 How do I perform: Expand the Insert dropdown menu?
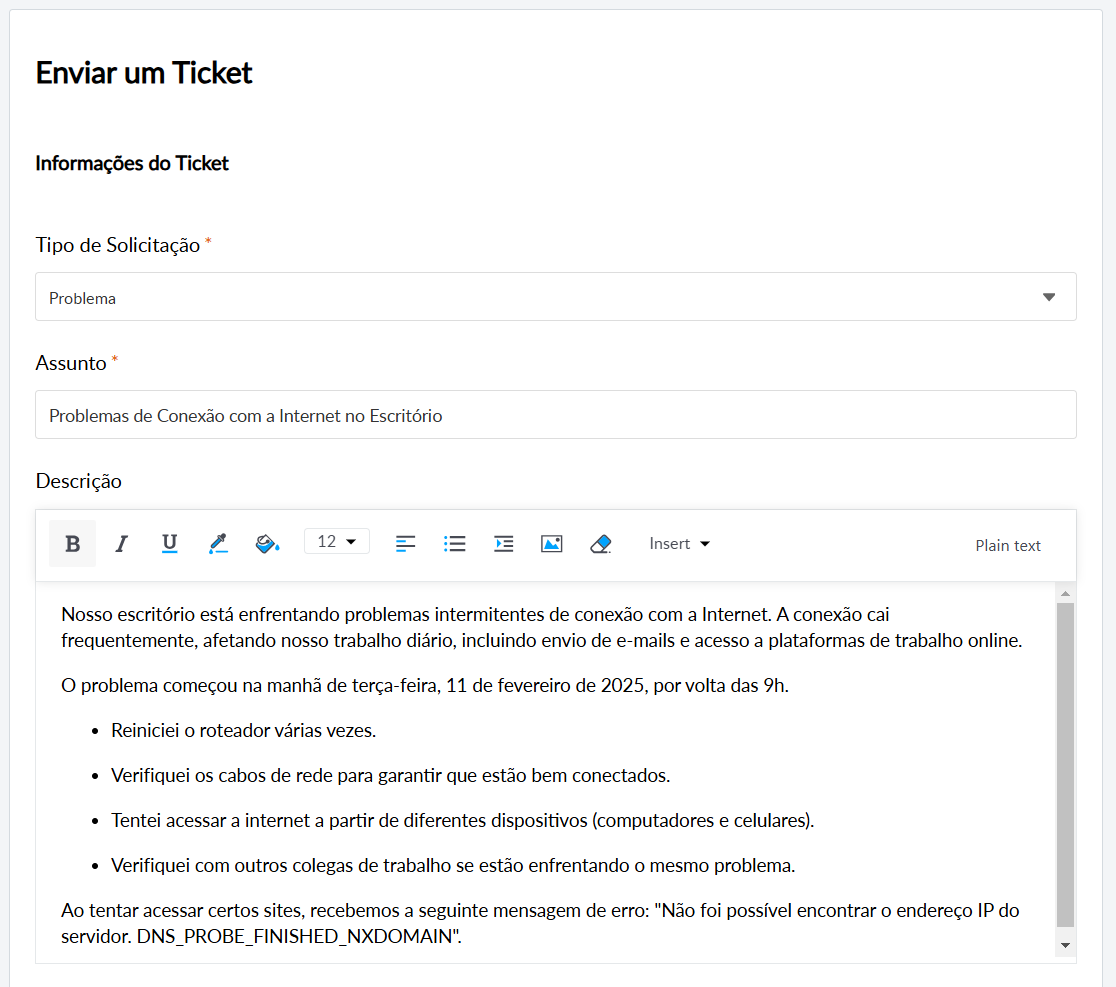pos(680,544)
